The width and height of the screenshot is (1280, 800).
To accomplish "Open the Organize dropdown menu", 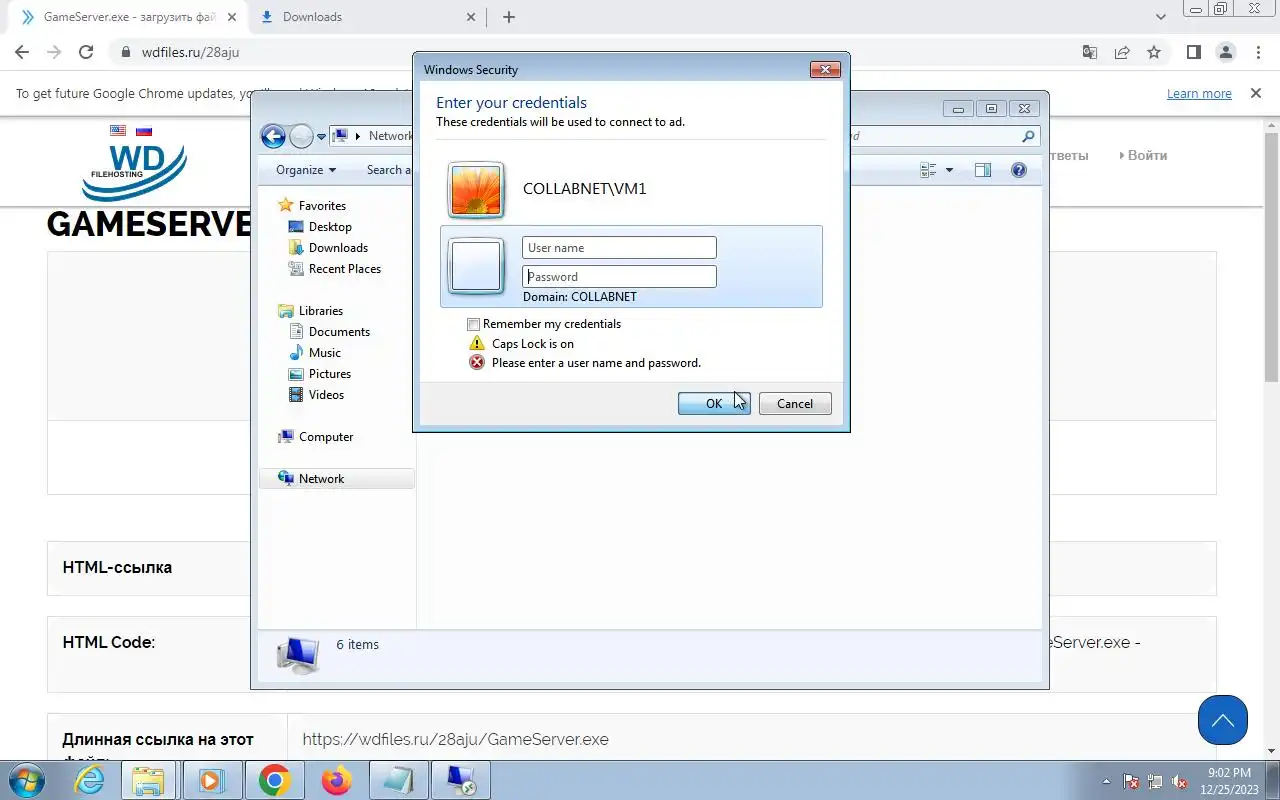I will coord(306,170).
